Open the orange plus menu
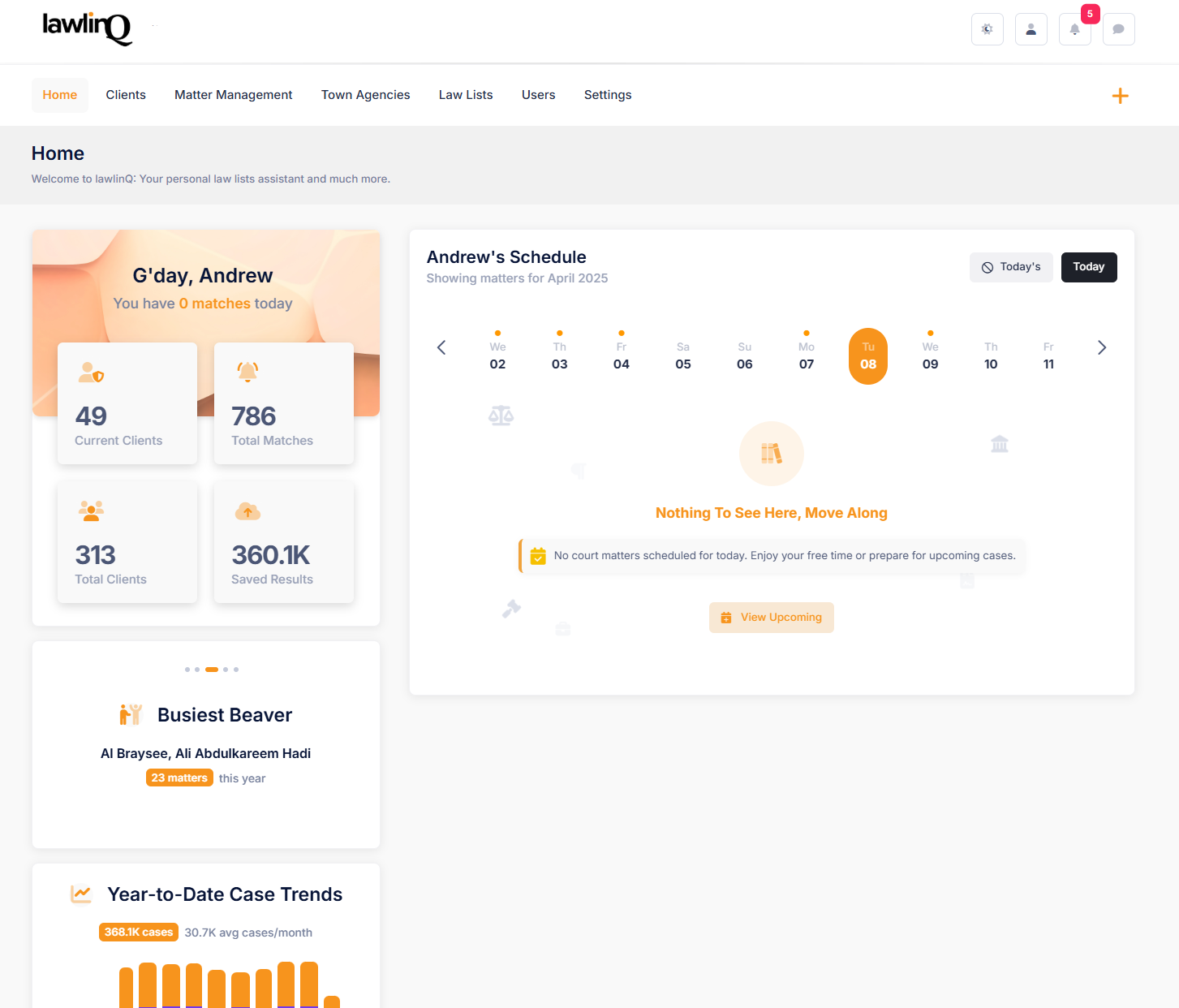 tap(1120, 95)
